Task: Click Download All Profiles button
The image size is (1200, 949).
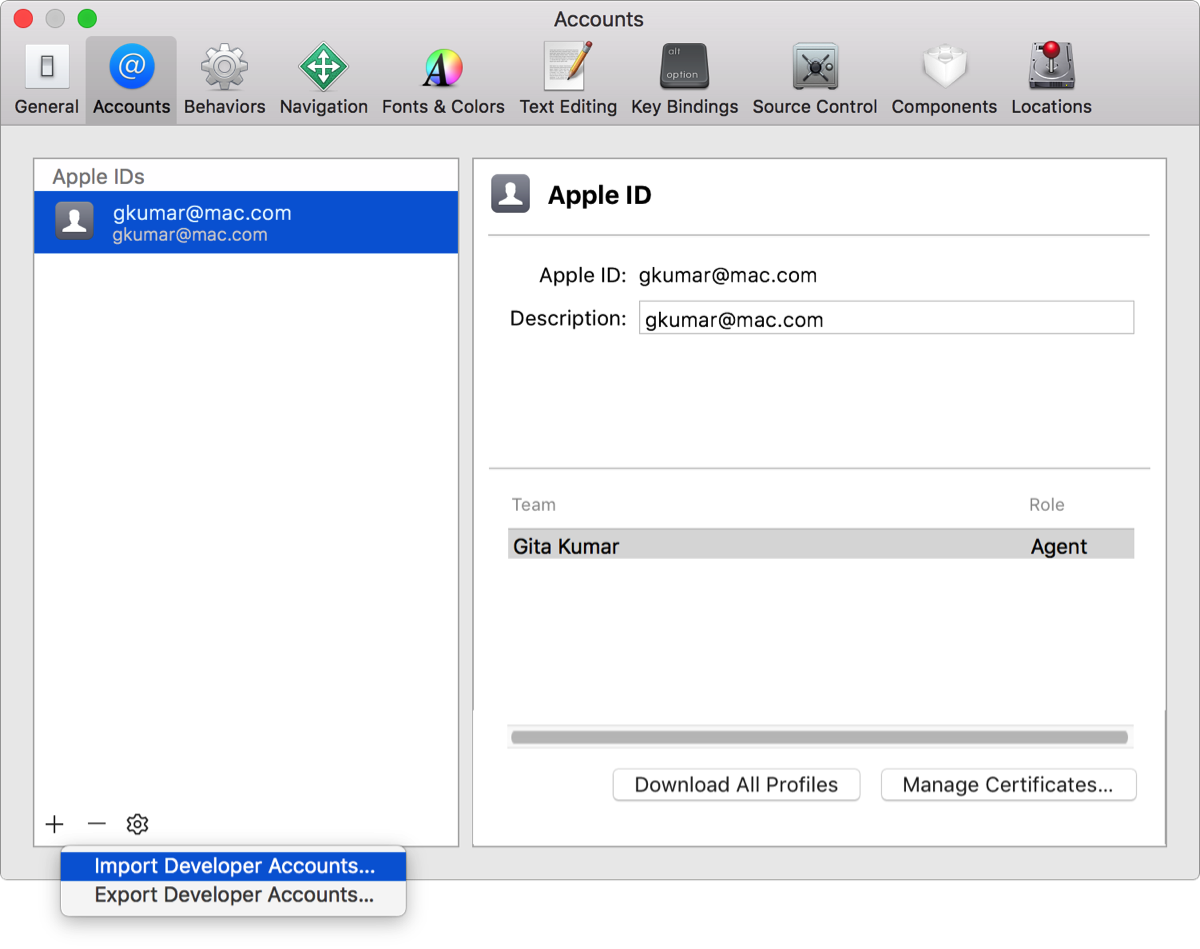Action: pyautogui.click(x=736, y=785)
